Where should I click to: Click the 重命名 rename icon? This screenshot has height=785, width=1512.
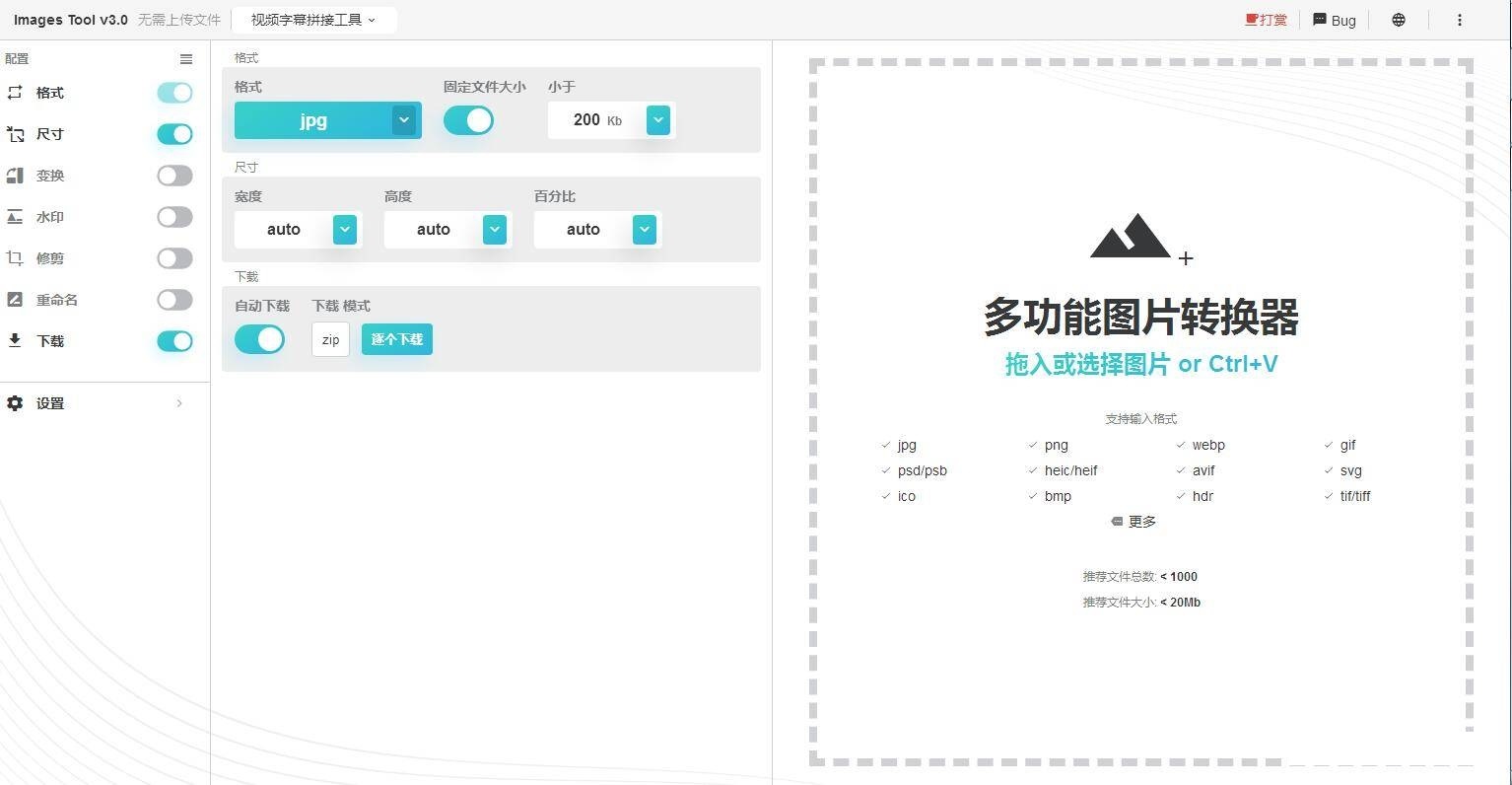coord(15,300)
